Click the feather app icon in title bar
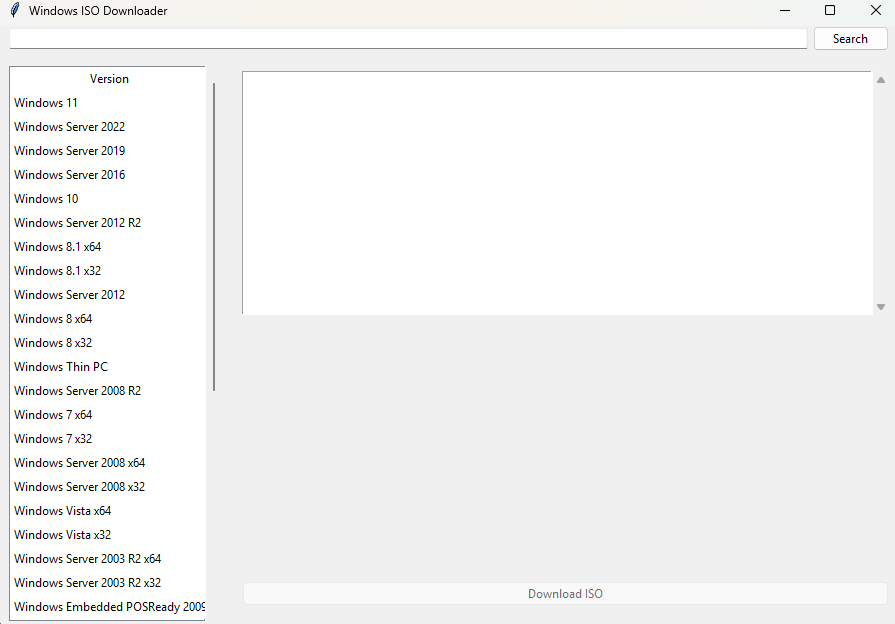 coord(15,10)
